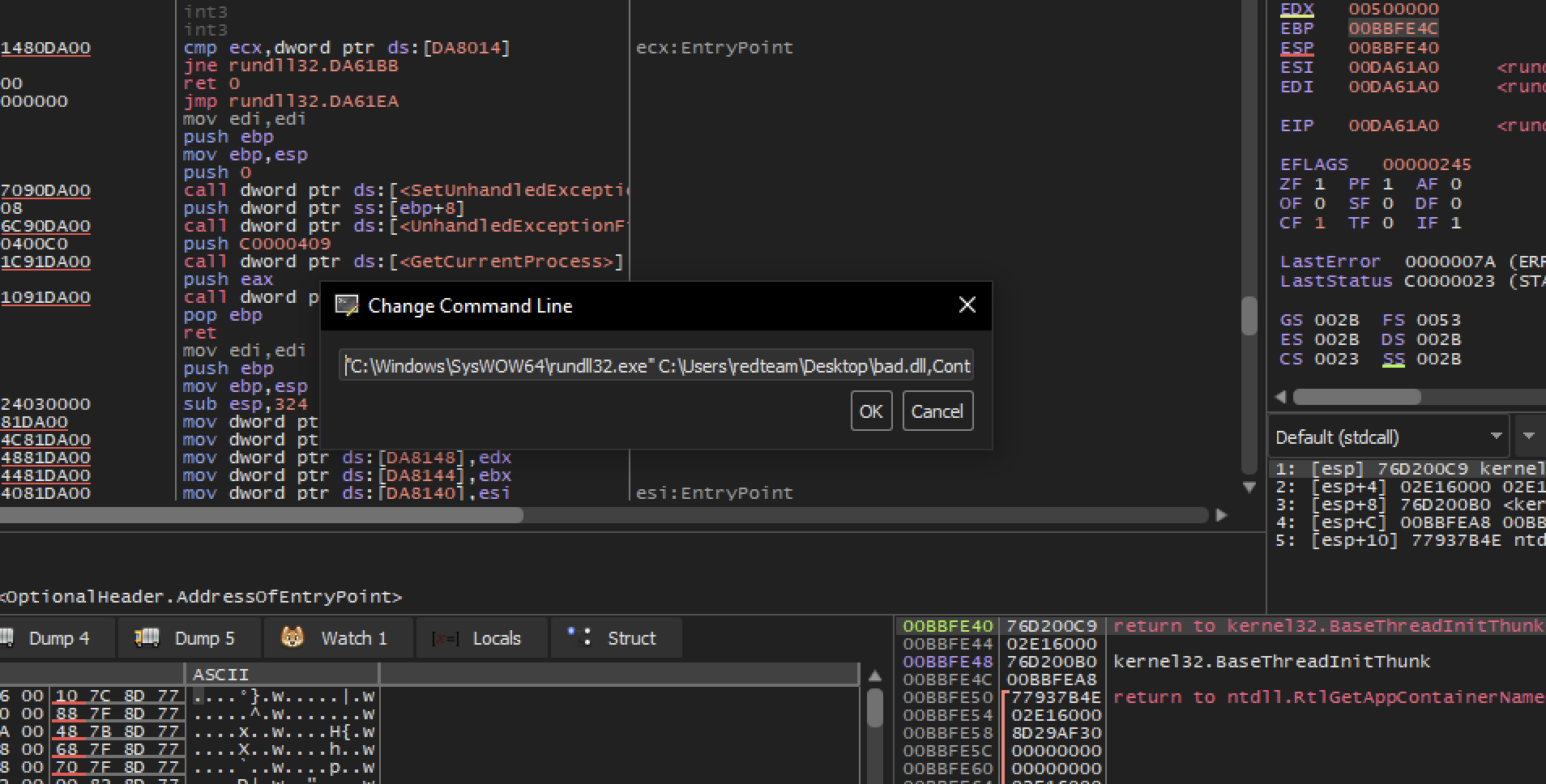The width and height of the screenshot is (1546, 784).
Task: Toggle the OF flag value
Action: click(1319, 203)
